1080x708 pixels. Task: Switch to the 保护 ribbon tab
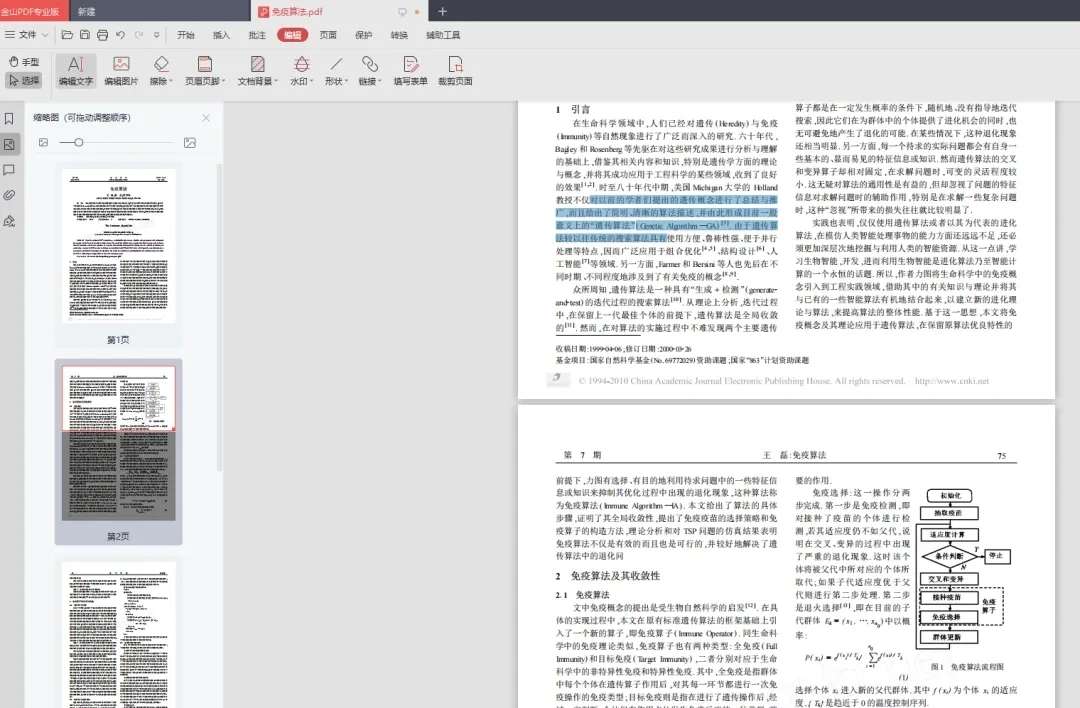[364, 35]
